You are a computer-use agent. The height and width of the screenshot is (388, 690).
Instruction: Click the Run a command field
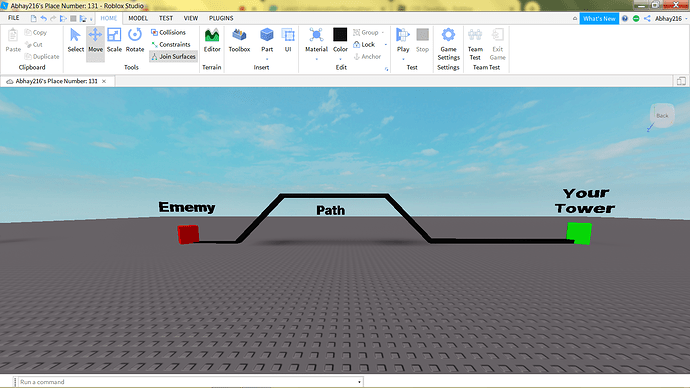coord(188,382)
